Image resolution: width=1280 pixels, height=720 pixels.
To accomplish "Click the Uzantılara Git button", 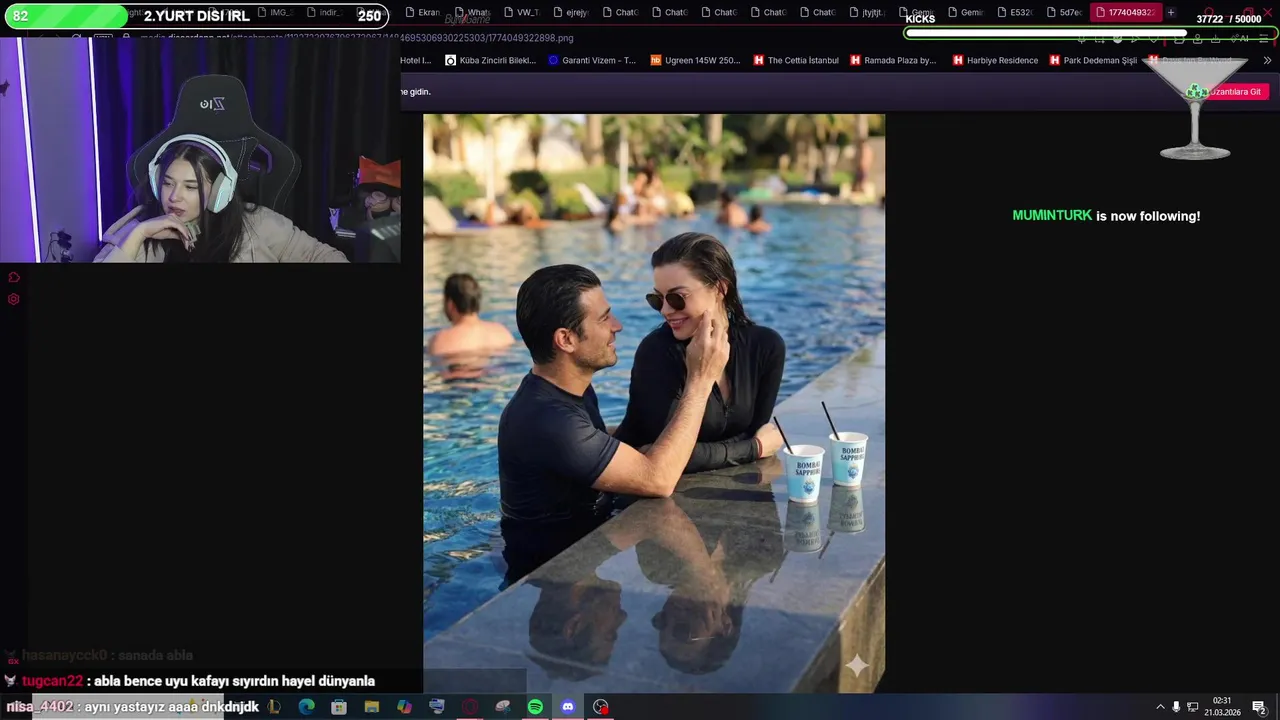I will point(1235,92).
